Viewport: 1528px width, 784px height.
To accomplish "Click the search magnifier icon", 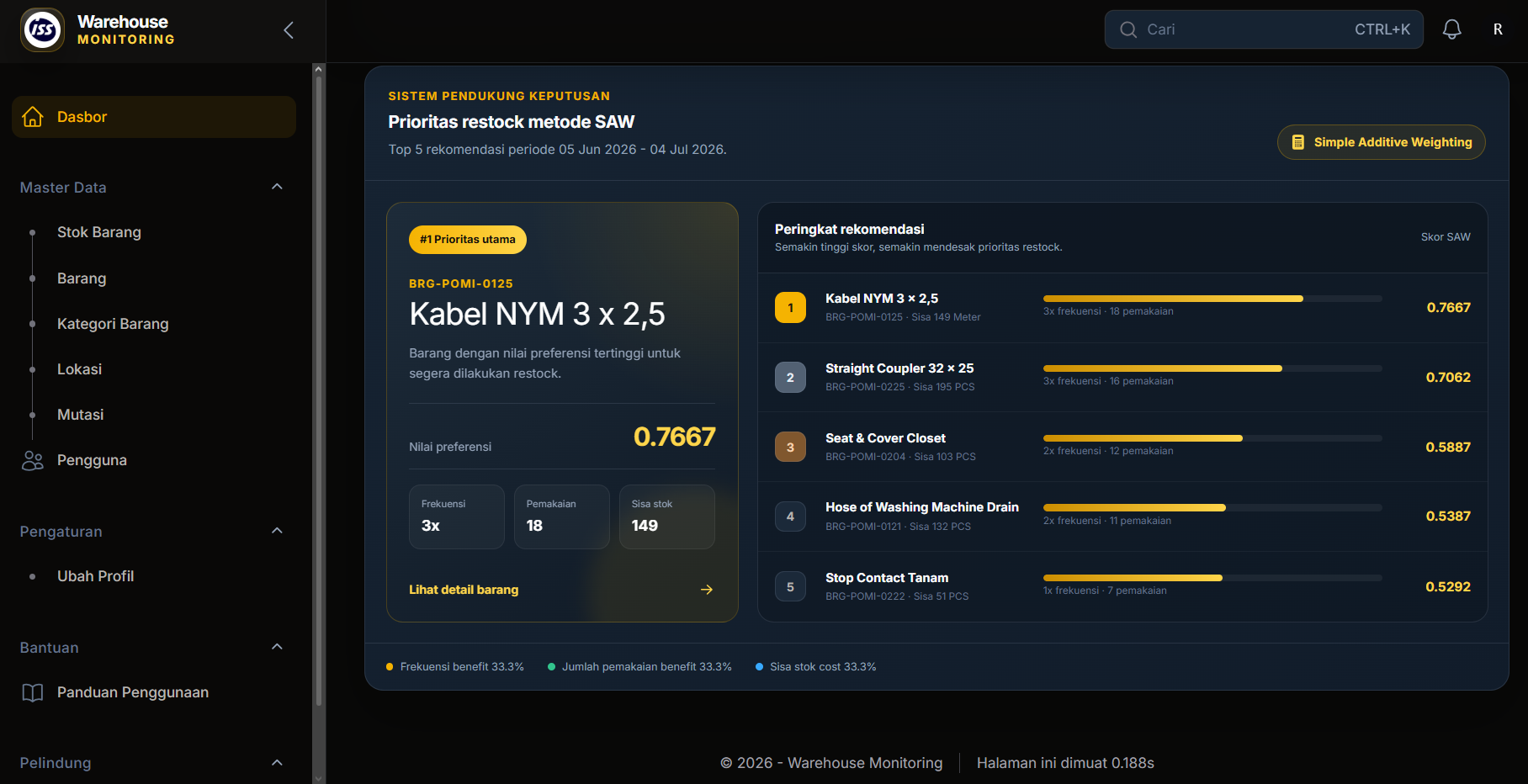I will tap(1128, 29).
